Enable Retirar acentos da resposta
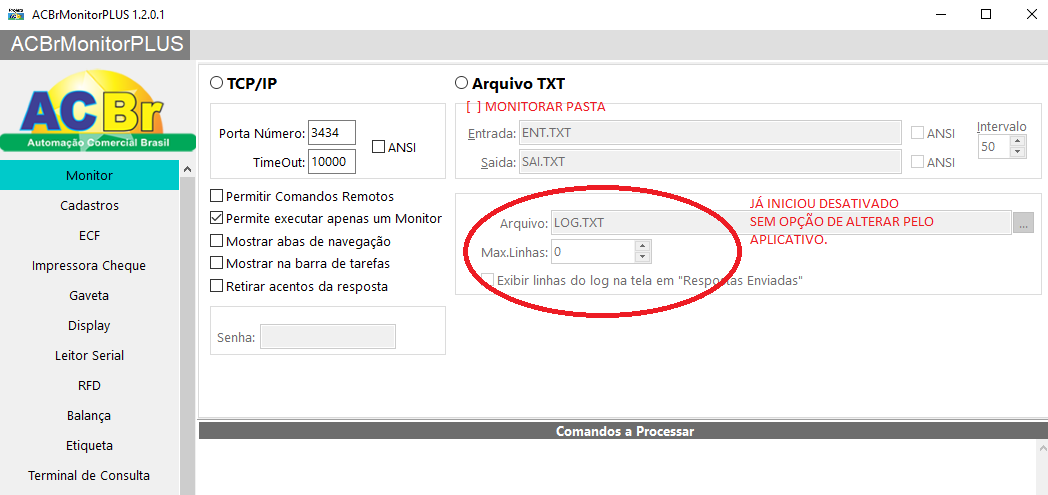 tap(216, 286)
